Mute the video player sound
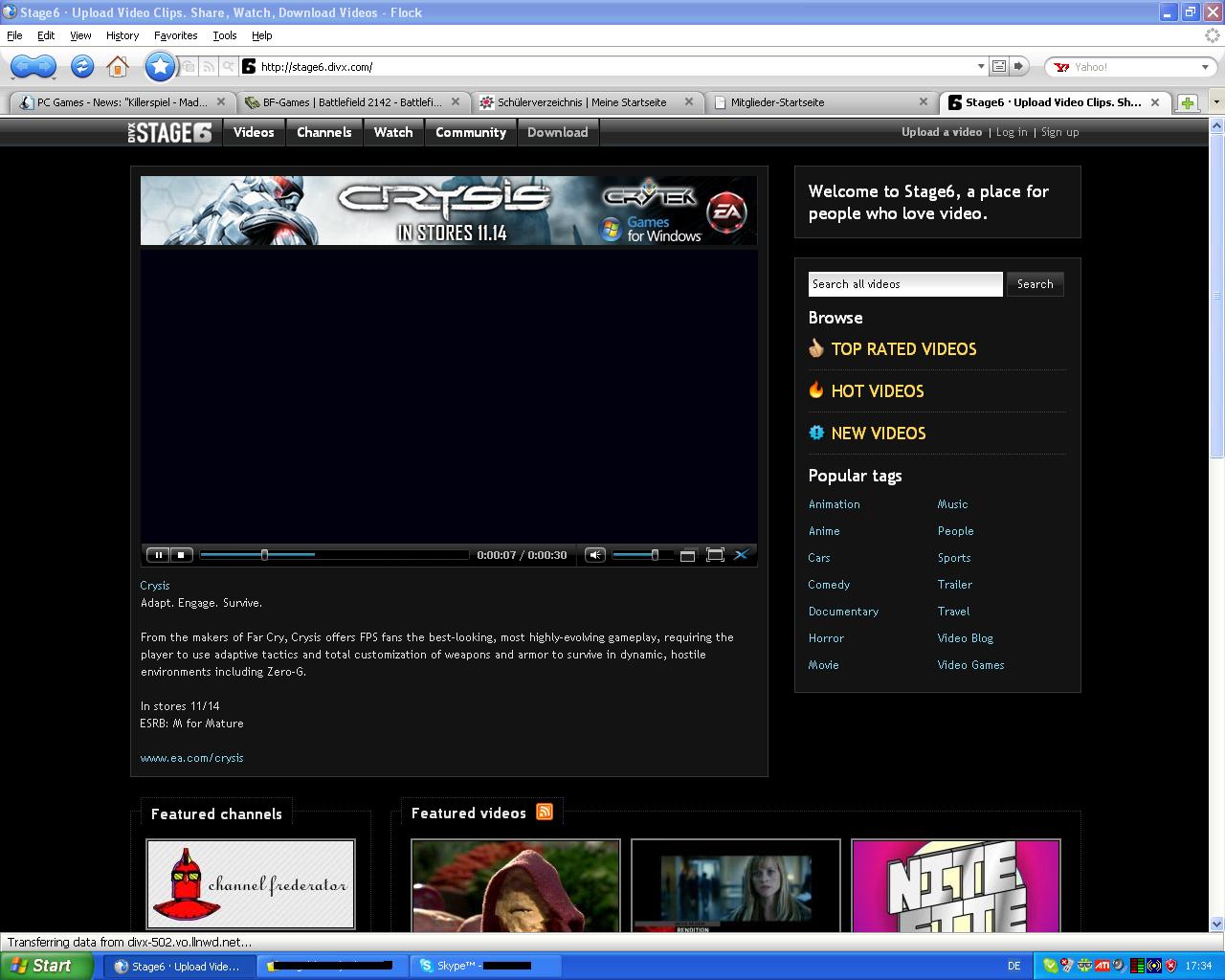The height and width of the screenshot is (980, 1225). [594, 555]
